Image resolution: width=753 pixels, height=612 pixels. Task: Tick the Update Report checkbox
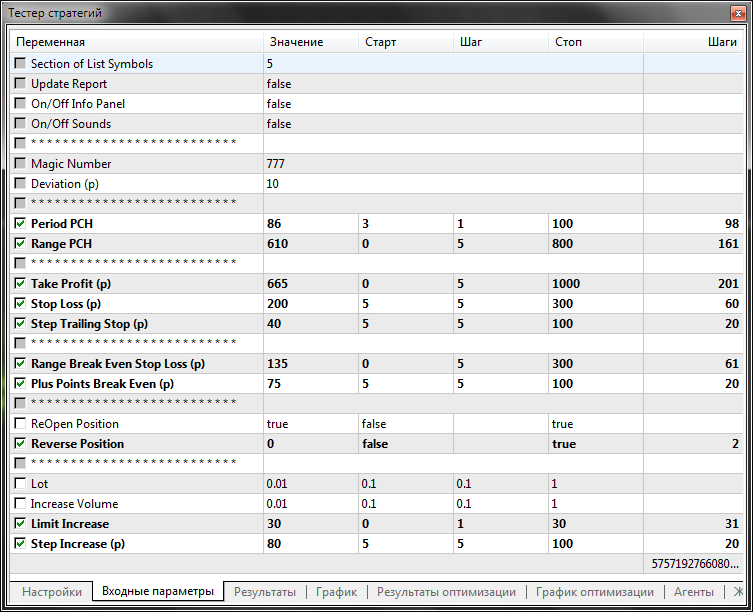pyautogui.click(x=20, y=84)
